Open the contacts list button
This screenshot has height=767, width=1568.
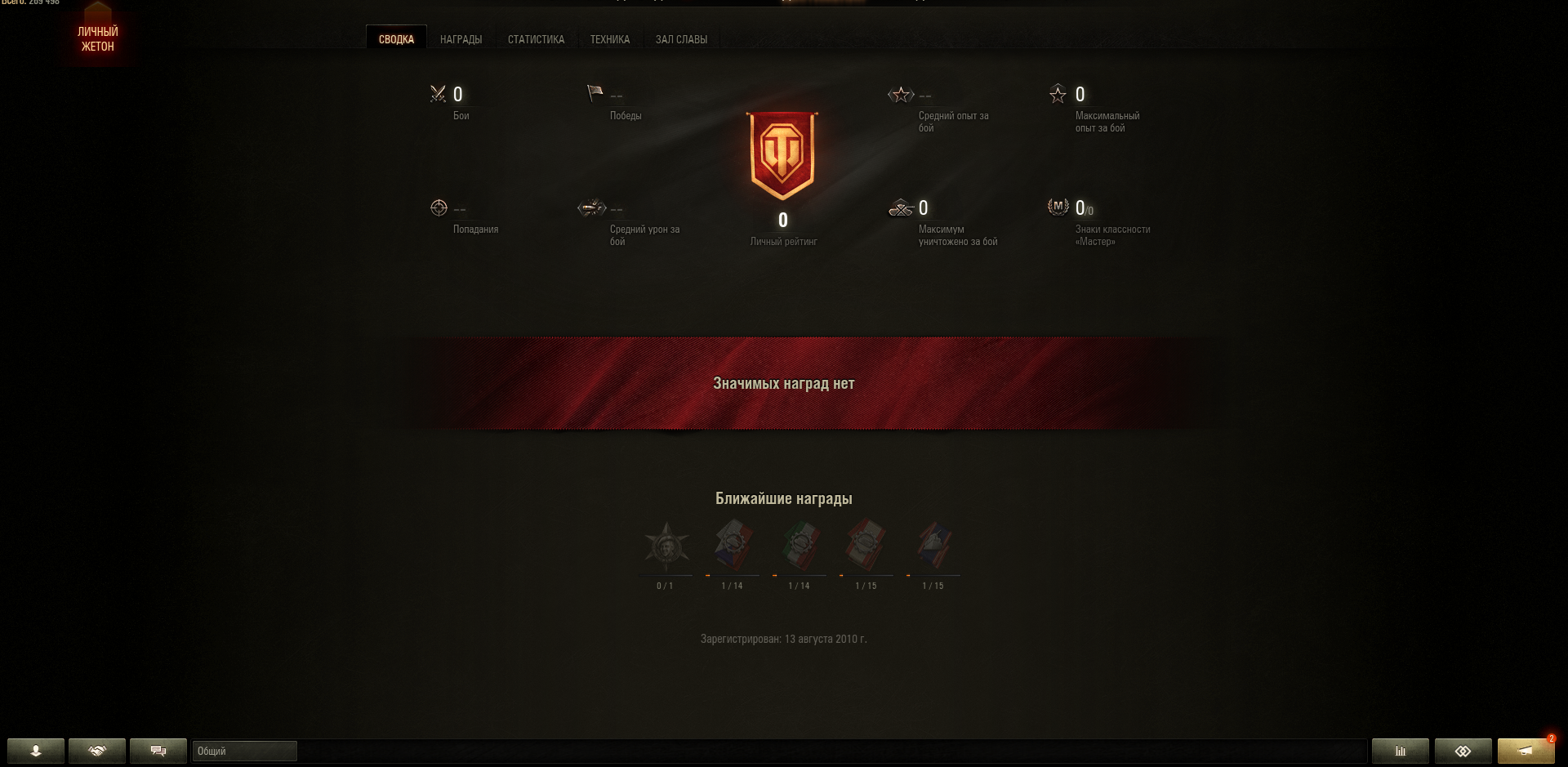click(x=36, y=751)
